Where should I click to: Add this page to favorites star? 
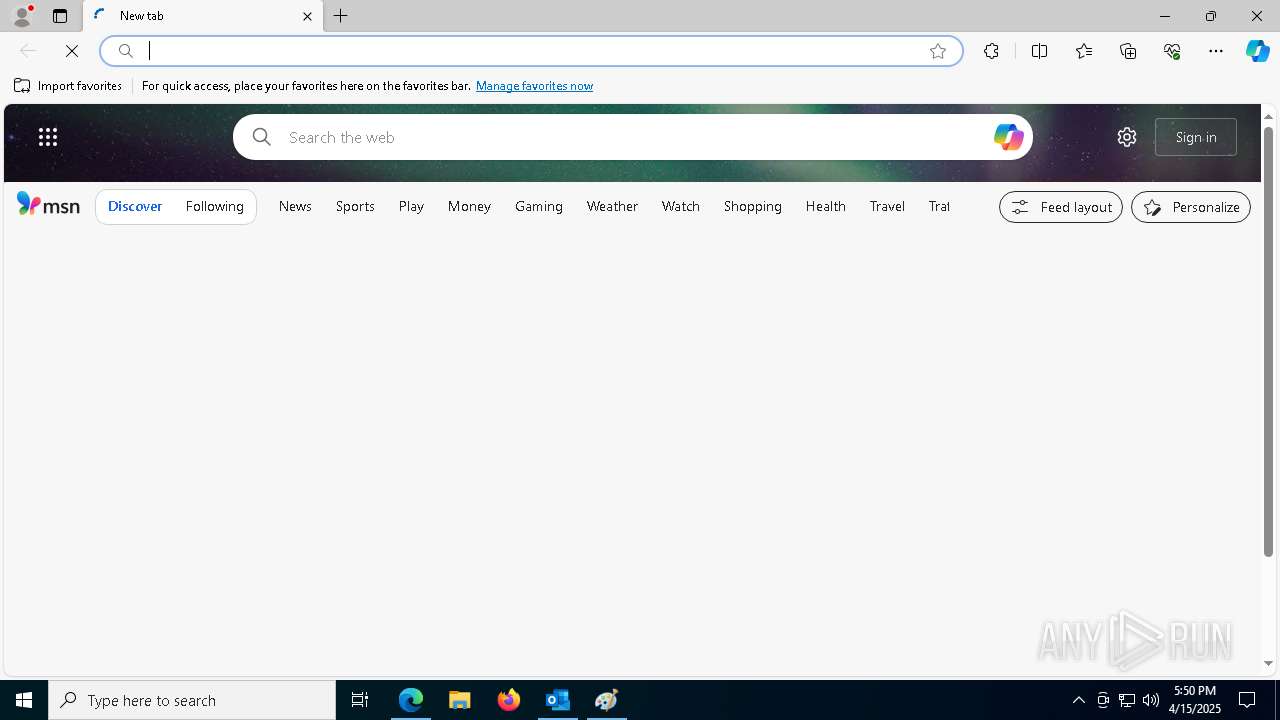pos(938,51)
